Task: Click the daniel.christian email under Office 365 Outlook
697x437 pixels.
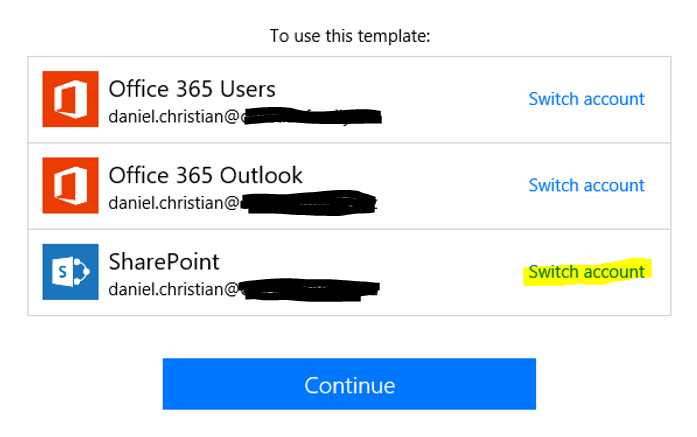Action: coord(243,203)
